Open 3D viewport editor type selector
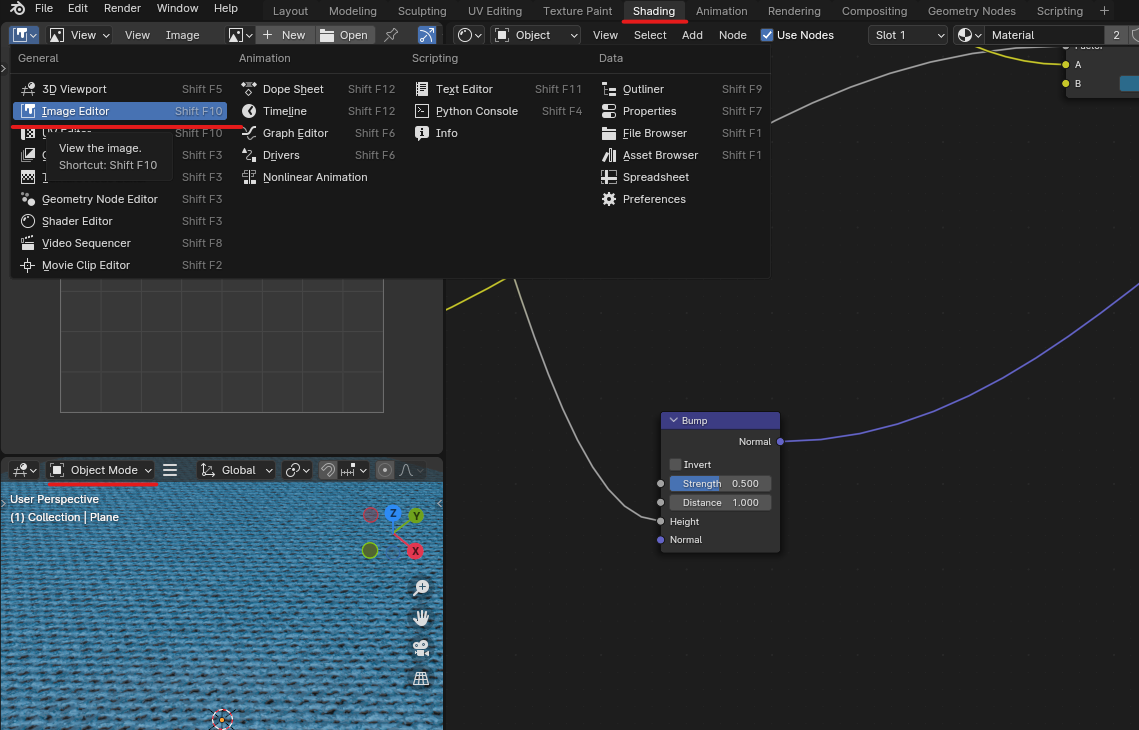This screenshot has height=730, width=1139. coord(25,470)
